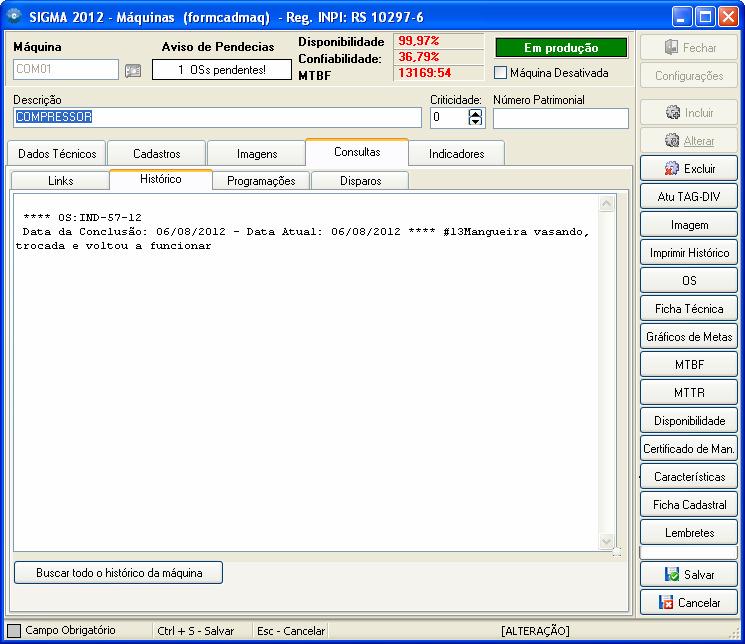Minimize the SIGMA 2012 window
The image size is (745, 644).
pos(681,17)
